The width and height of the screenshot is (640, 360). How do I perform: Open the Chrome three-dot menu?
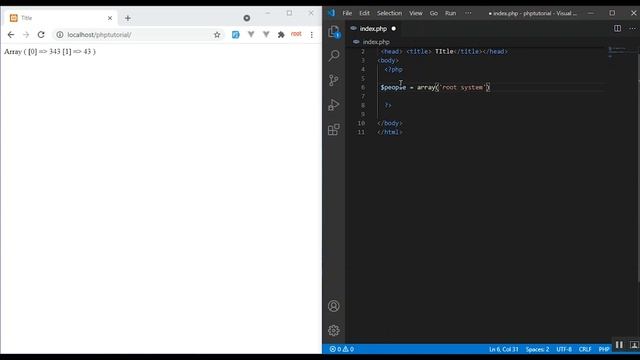click(311, 35)
